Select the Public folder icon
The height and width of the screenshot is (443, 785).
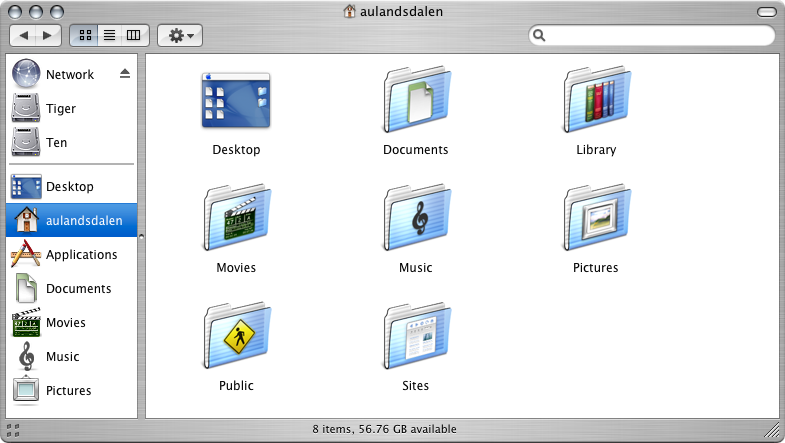coord(236,336)
